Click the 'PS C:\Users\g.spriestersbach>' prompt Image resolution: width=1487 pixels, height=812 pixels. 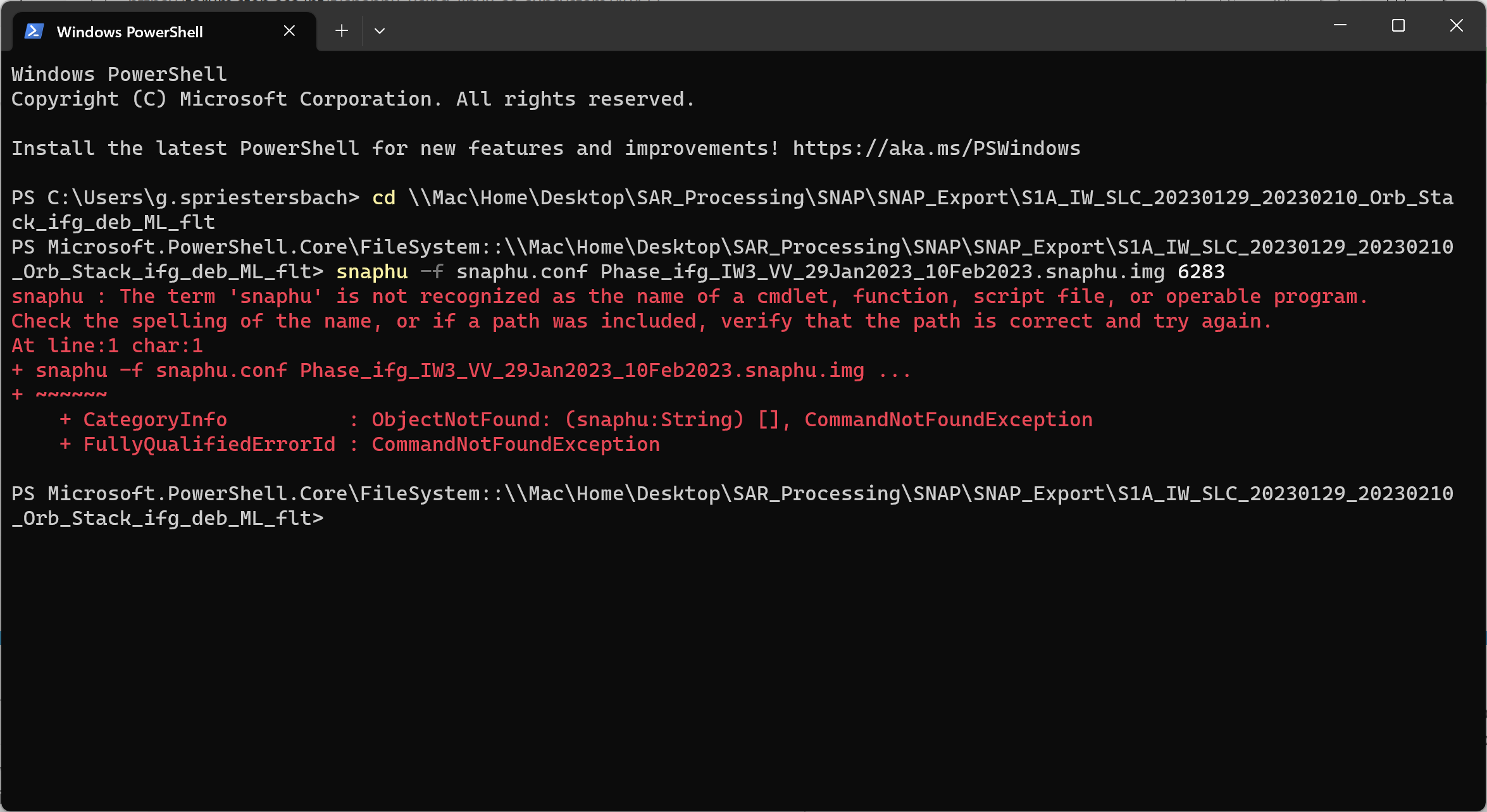[185, 198]
